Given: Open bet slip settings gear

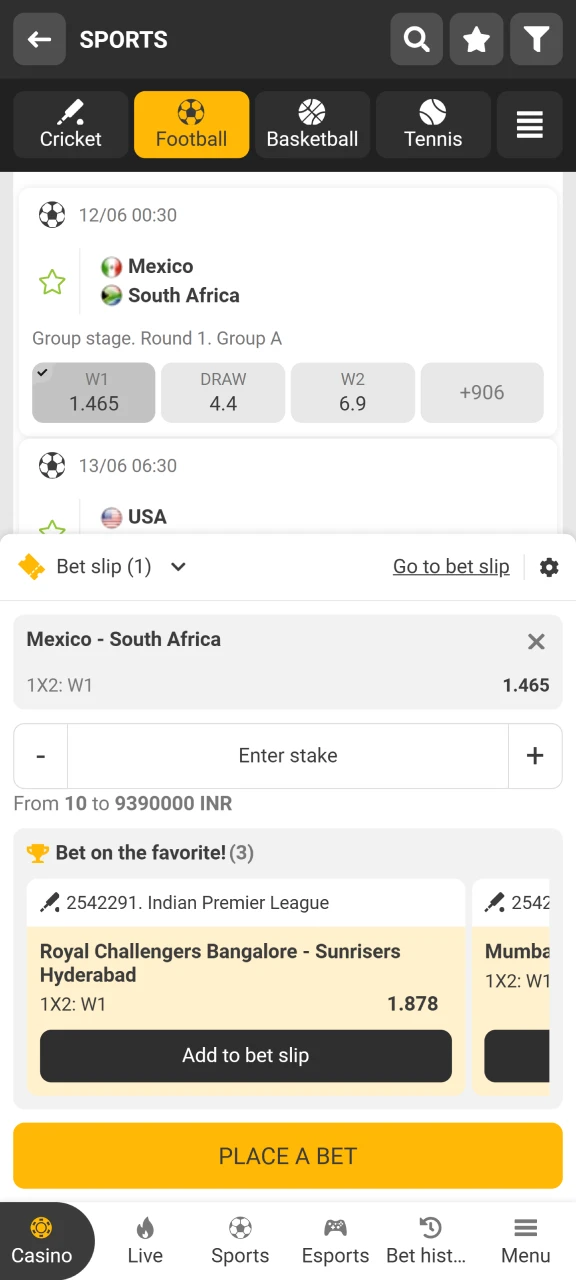Looking at the screenshot, I should (549, 566).
